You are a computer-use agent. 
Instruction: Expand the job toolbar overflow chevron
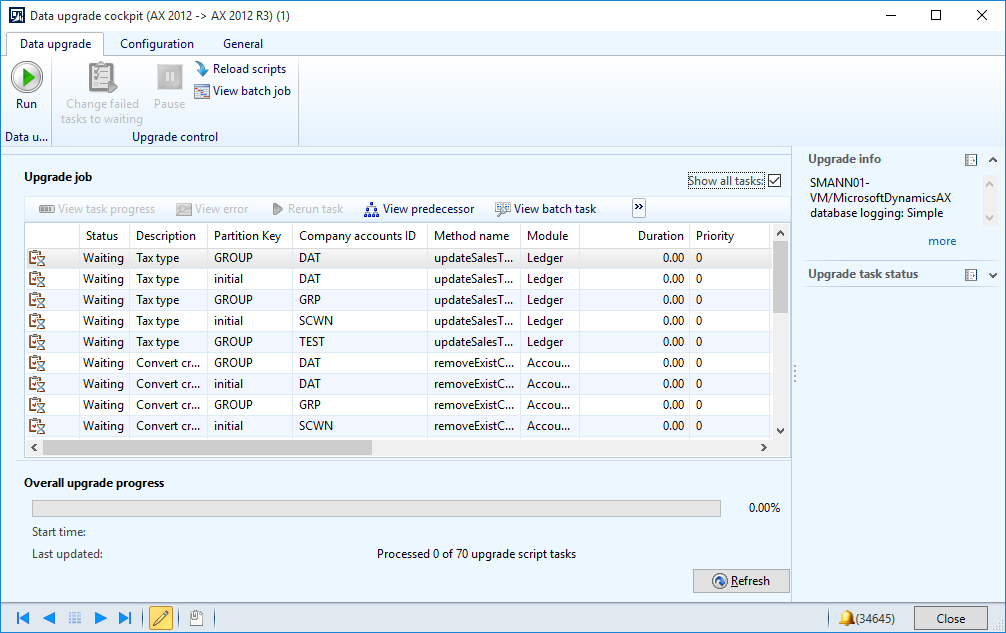(x=638, y=208)
